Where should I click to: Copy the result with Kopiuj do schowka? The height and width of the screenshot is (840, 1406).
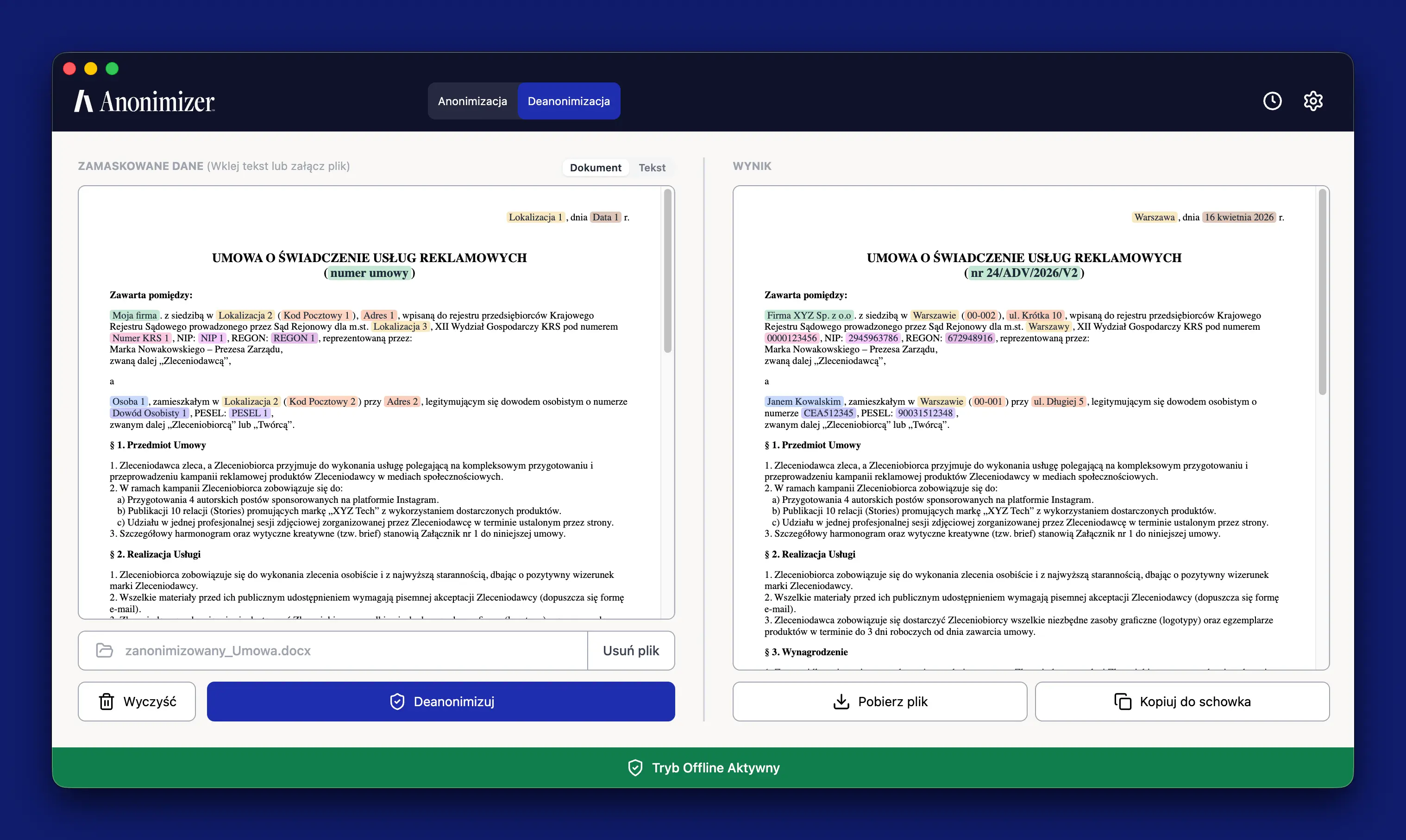click(x=1182, y=702)
